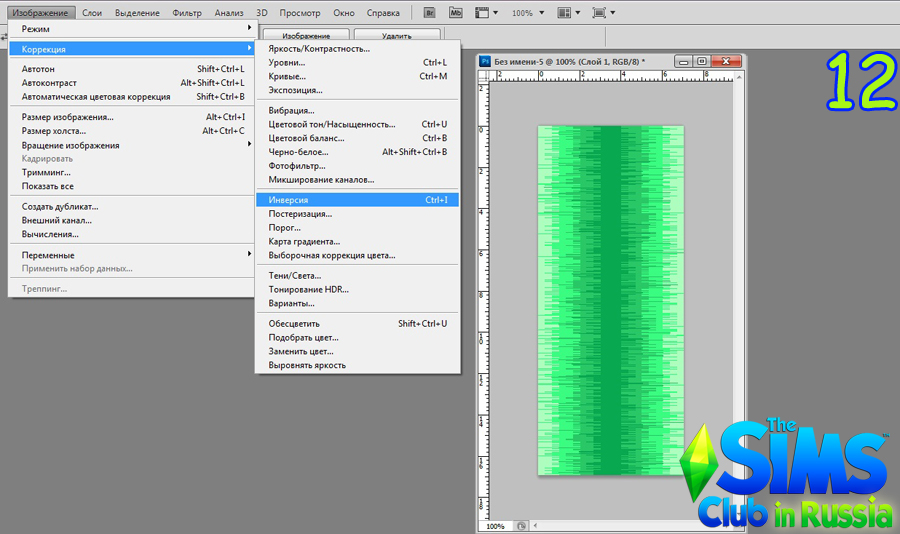The width and height of the screenshot is (900, 534).
Task: Click the green striped canvas image
Action: pos(610,300)
